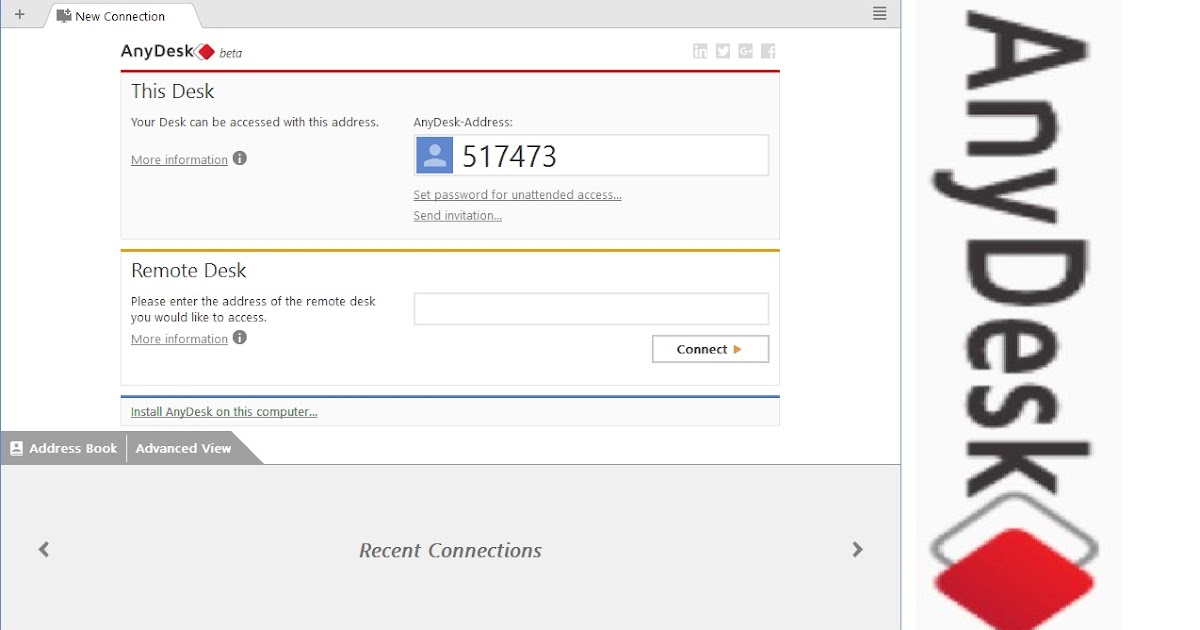Click the Twitter share icon
The width and height of the screenshot is (1200, 630).
(x=722, y=50)
